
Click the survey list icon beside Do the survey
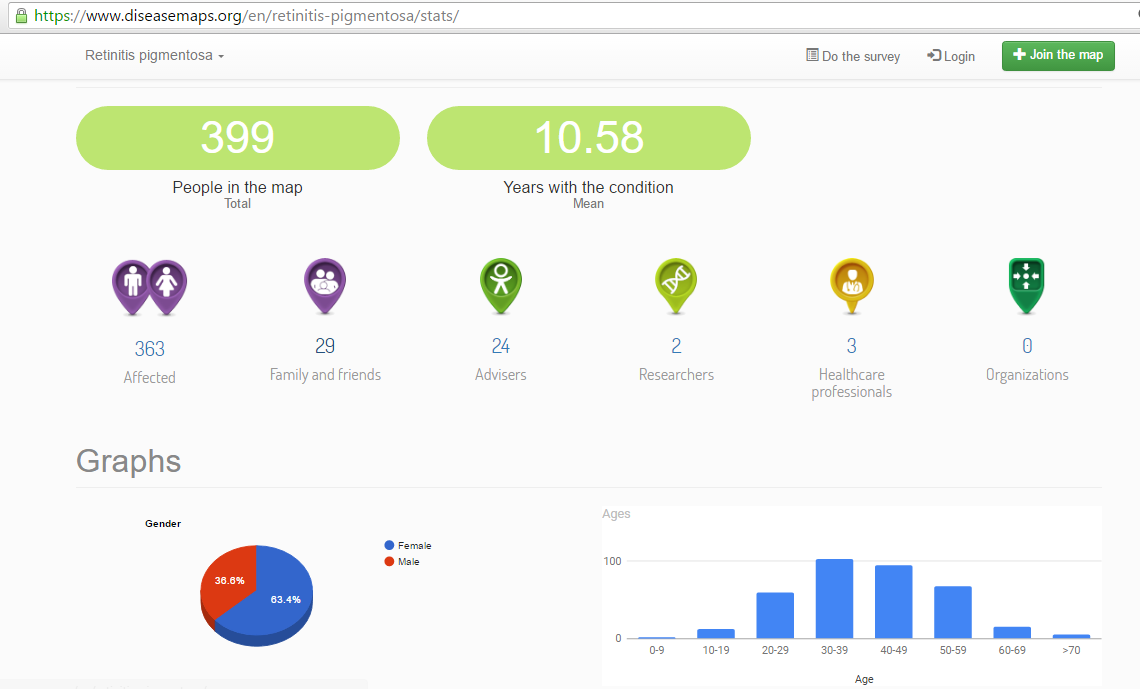click(812, 55)
